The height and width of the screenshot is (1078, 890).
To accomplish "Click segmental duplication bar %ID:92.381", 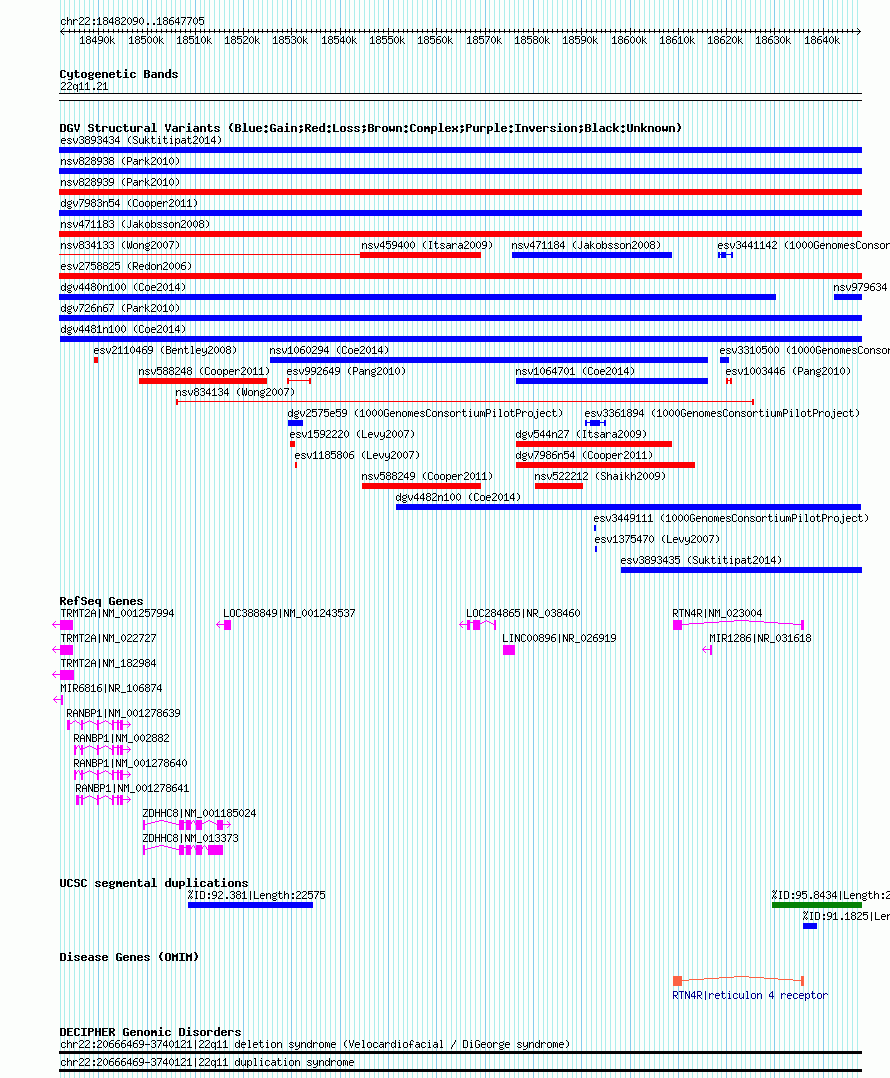I will pos(250,905).
